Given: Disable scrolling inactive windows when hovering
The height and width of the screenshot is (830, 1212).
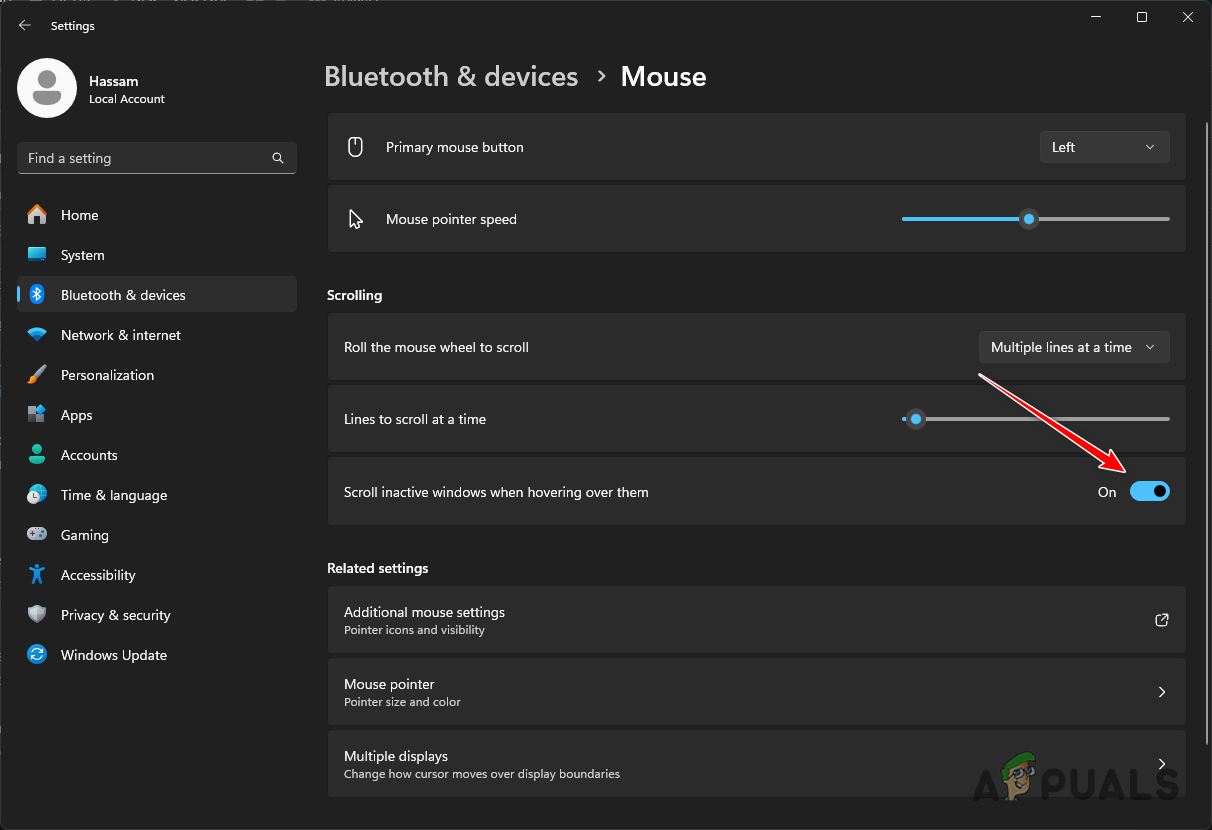Looking at the screenshot, I should point(1150,491).
